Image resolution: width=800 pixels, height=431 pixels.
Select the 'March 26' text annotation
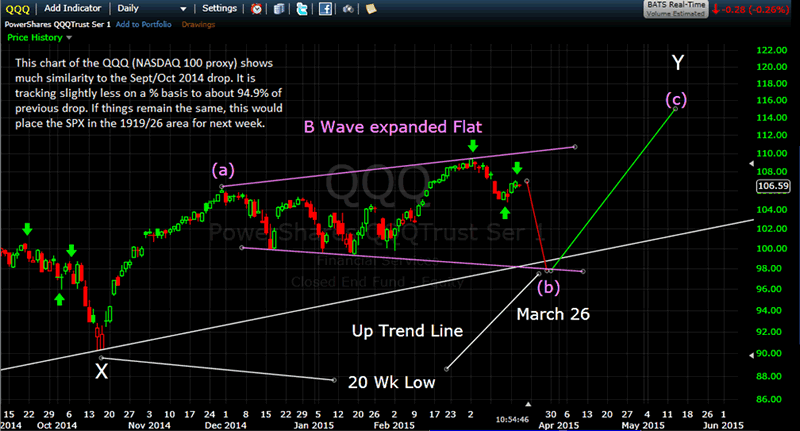coord(553,314)
